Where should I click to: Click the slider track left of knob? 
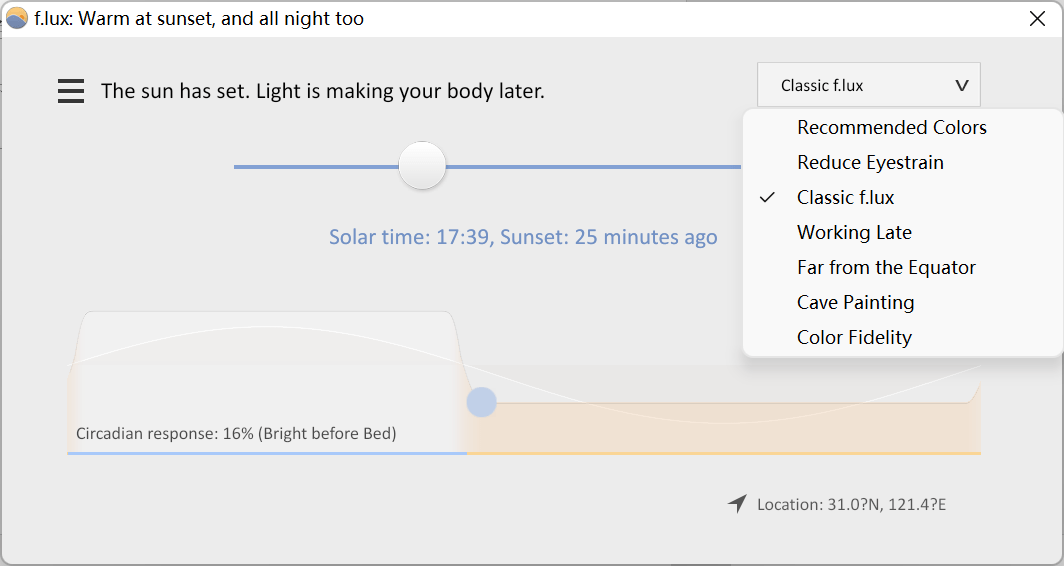pos(316,166)
